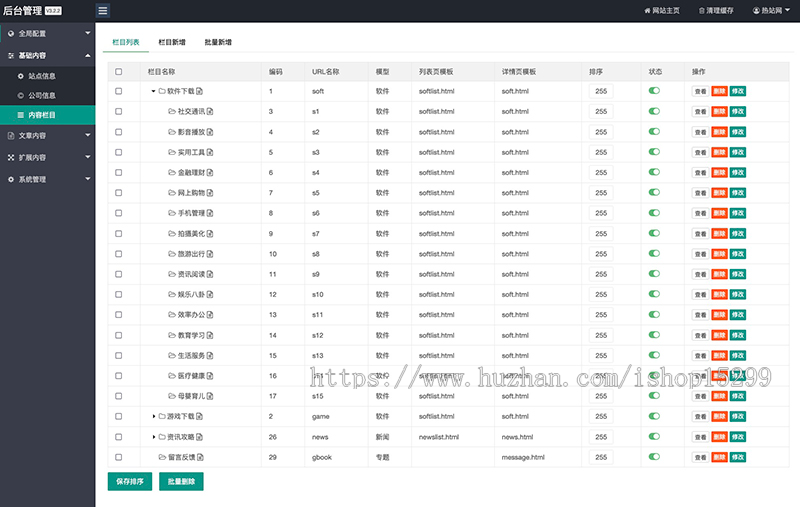Open 公司信息 in the sidebar
800x507 pixels.
pyautogui.click(x=47, y=95)
